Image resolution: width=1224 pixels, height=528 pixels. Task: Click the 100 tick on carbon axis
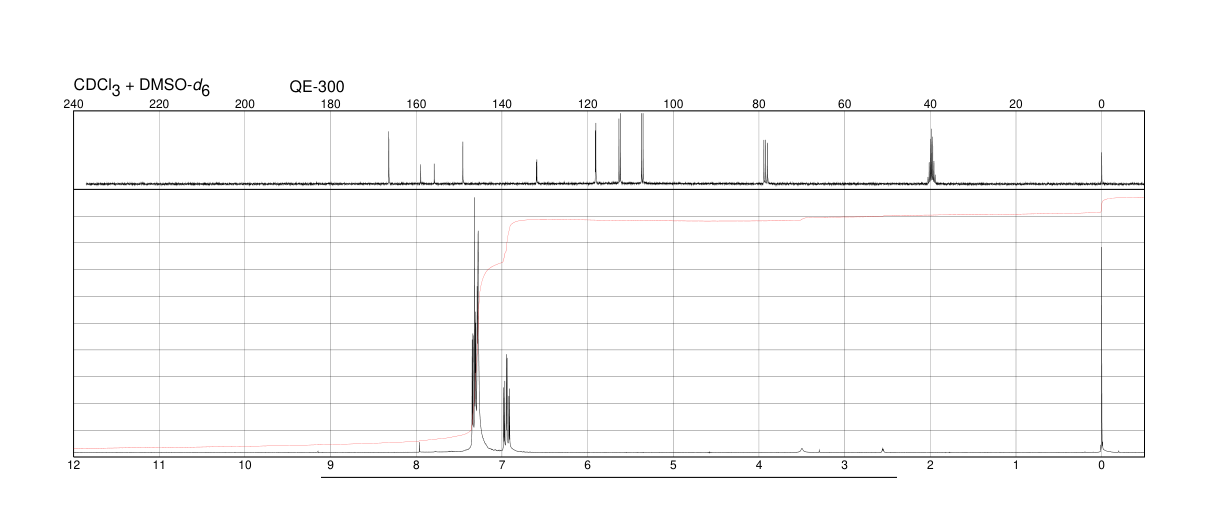673,104
